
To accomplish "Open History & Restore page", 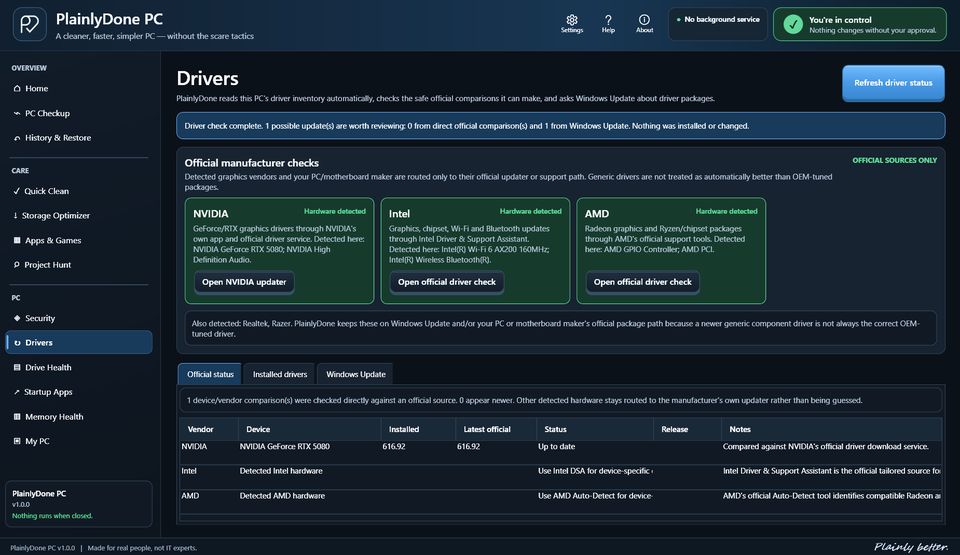I will pyautogui.click(x=78, y=138).
